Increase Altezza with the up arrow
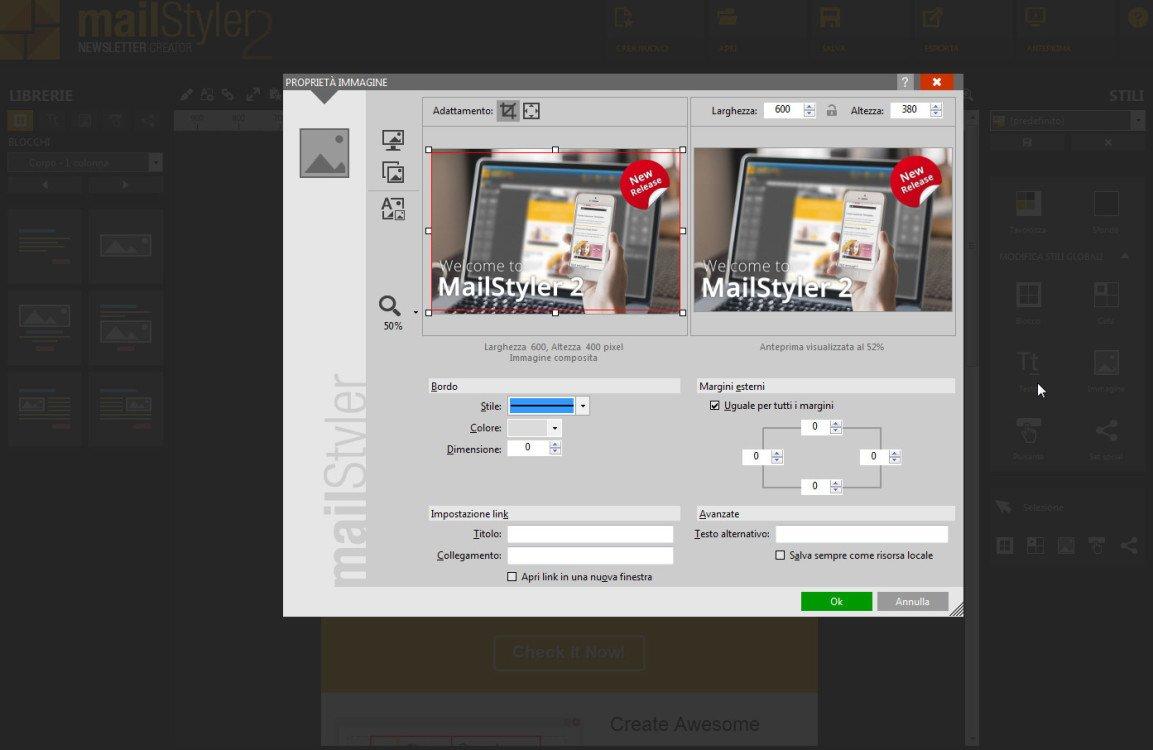This screenshot has width=1153, height=750. pyautogui.click(x=936, y=106)
